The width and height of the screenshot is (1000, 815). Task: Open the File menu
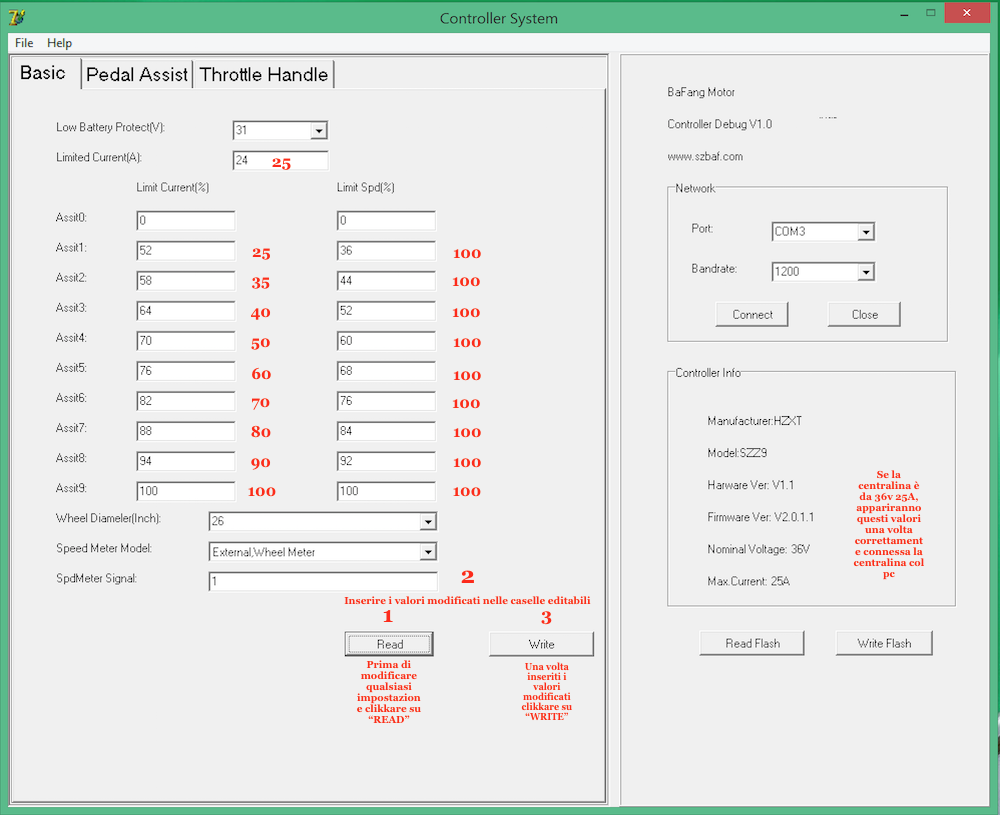(x=24, y=43)
